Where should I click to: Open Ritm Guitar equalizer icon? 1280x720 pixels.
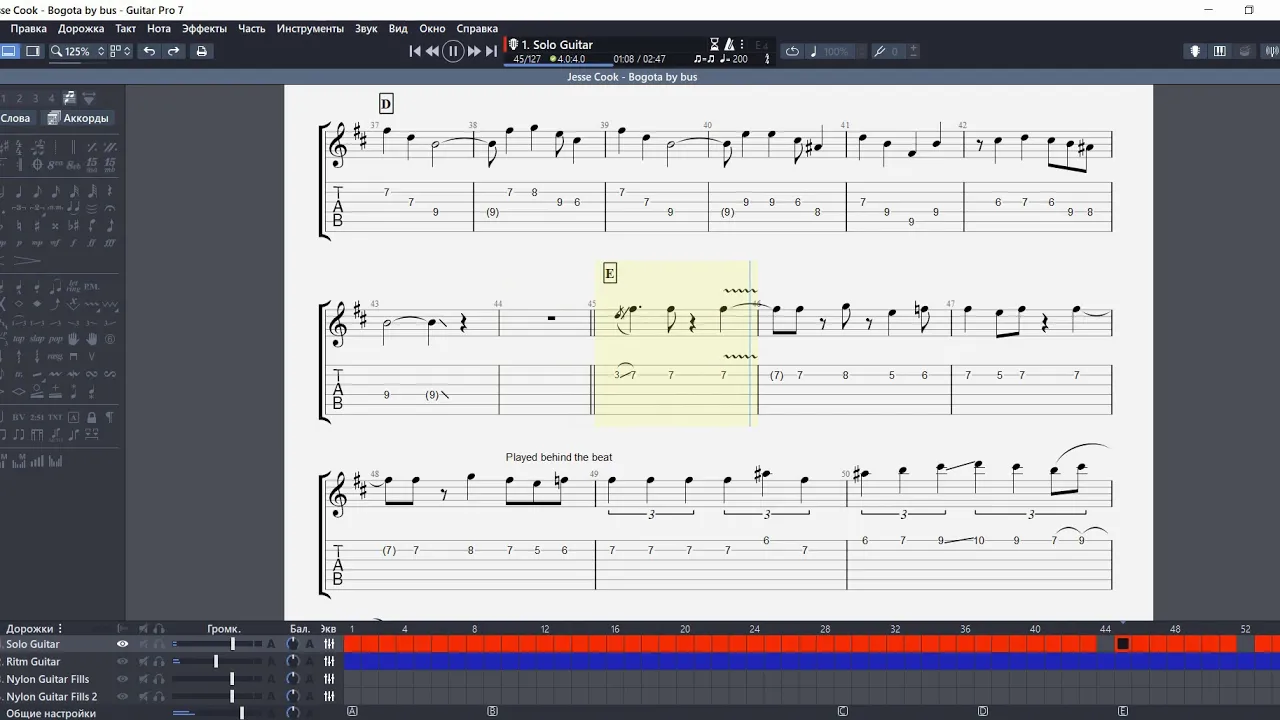click(x=329, y=662)
